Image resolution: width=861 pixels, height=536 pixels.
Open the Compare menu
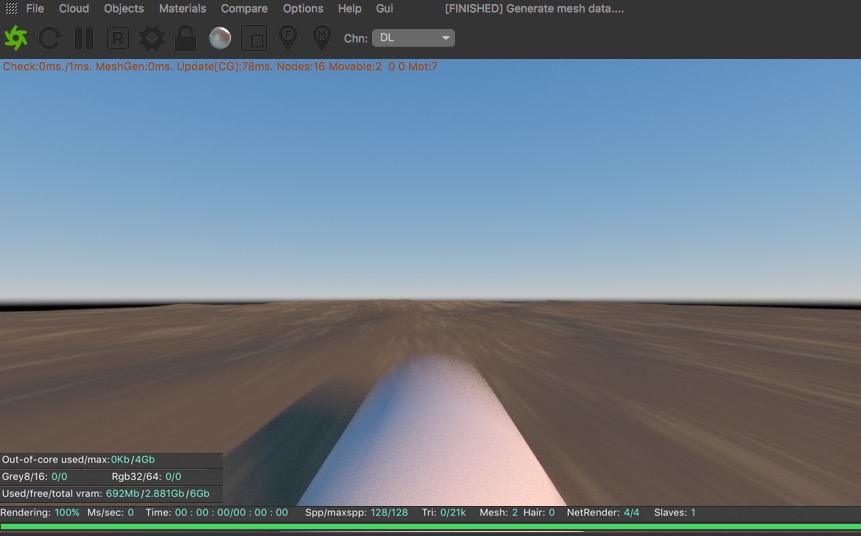[244, 8]
